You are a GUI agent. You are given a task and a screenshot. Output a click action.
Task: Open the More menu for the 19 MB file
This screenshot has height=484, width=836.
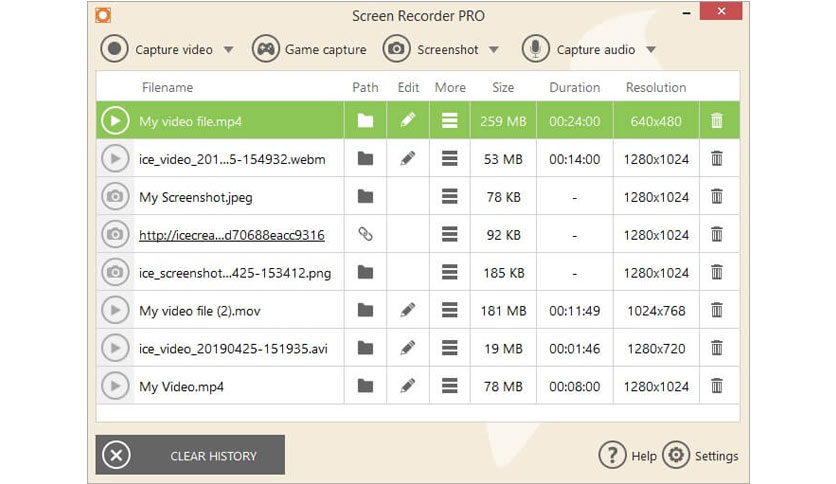[x=449, y=348]
